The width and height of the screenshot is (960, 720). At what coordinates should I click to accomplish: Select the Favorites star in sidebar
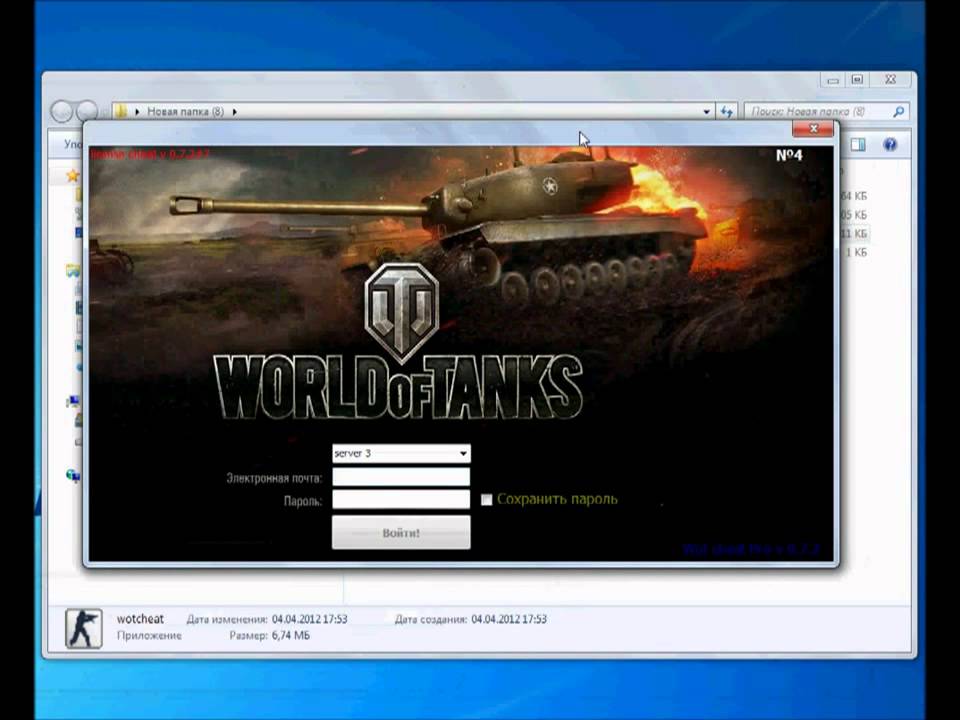(73, 176)
